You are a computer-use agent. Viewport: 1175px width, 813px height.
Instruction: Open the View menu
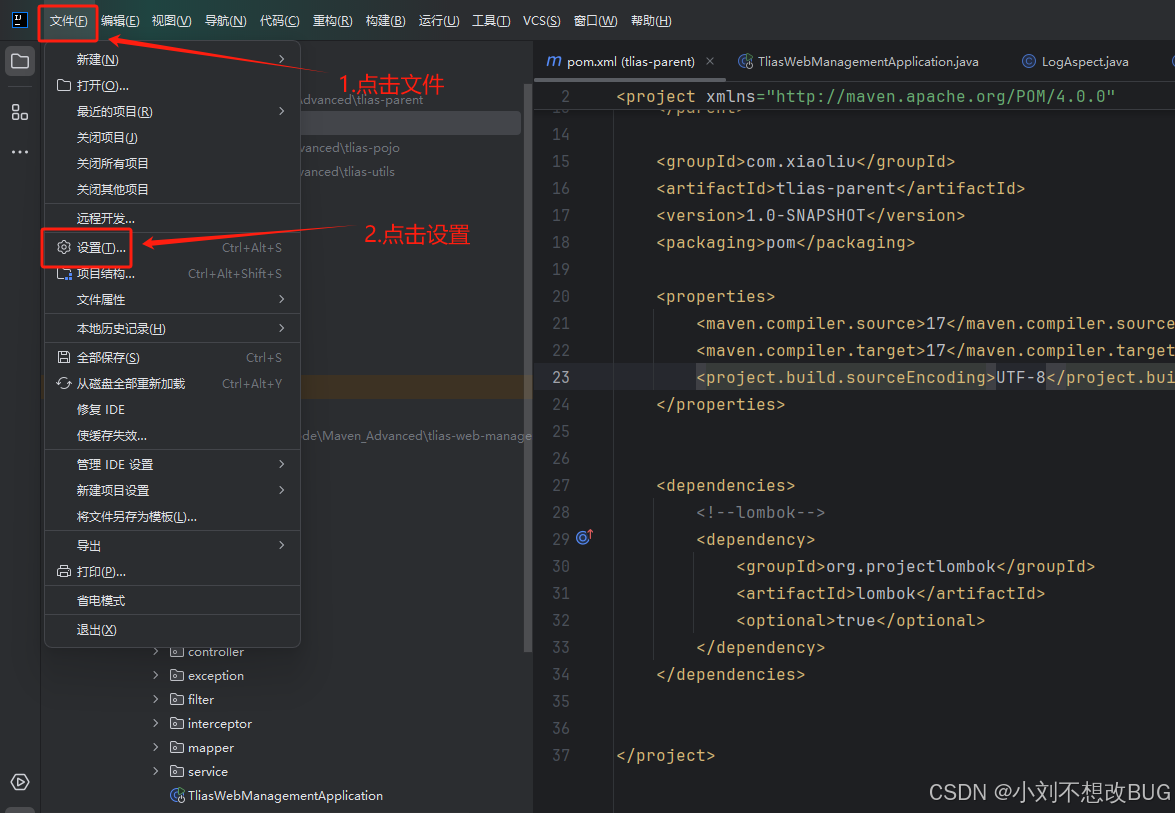172,21
